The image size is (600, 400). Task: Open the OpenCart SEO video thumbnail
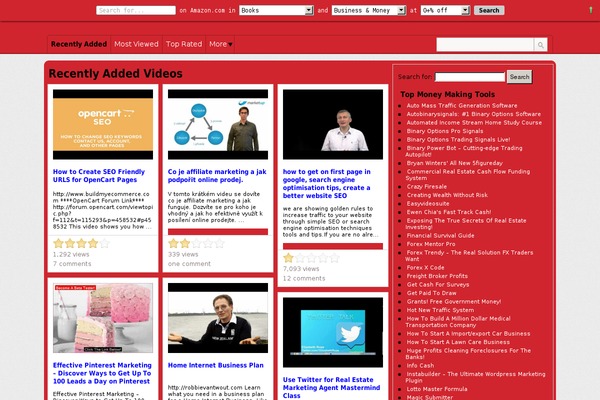point(103,124)
